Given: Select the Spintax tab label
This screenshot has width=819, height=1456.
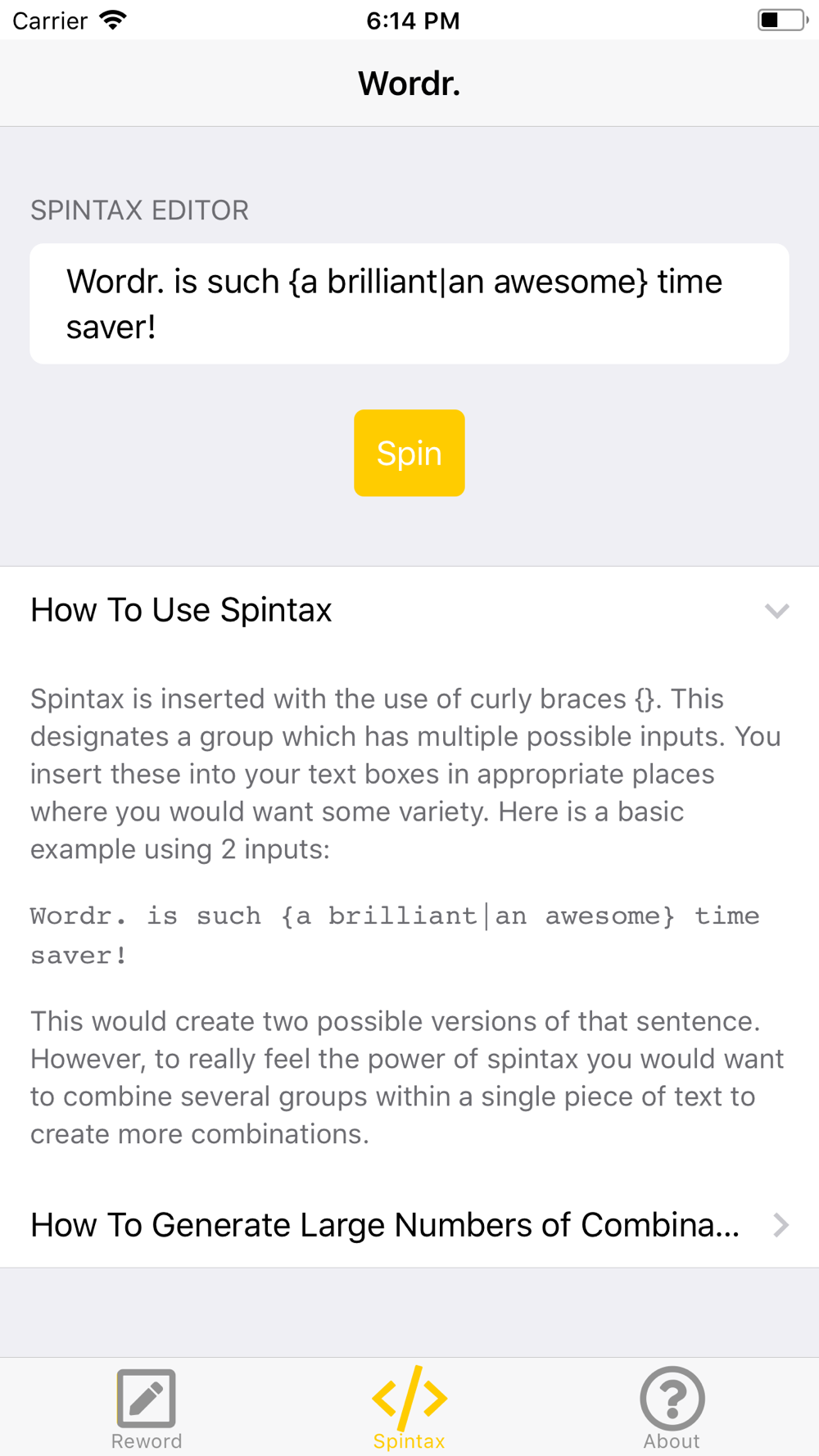Looking at the screenshot, I should (x=409, y=1441).
